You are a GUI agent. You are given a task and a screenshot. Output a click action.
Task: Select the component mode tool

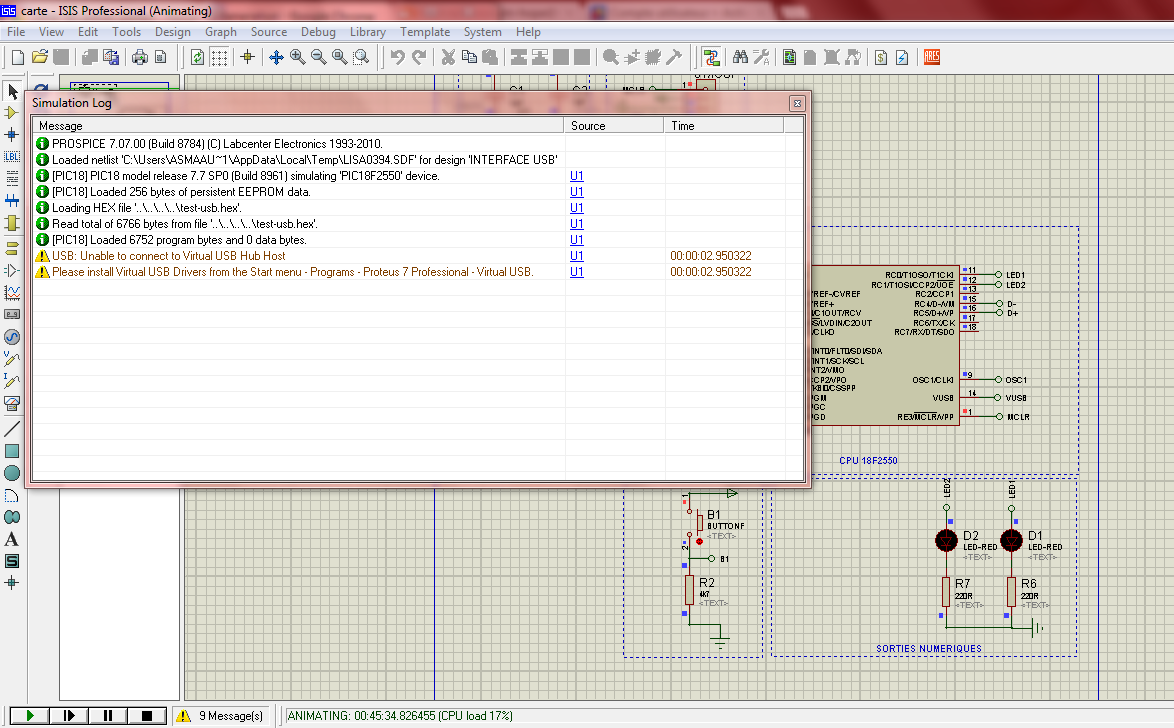click(12, 113)
